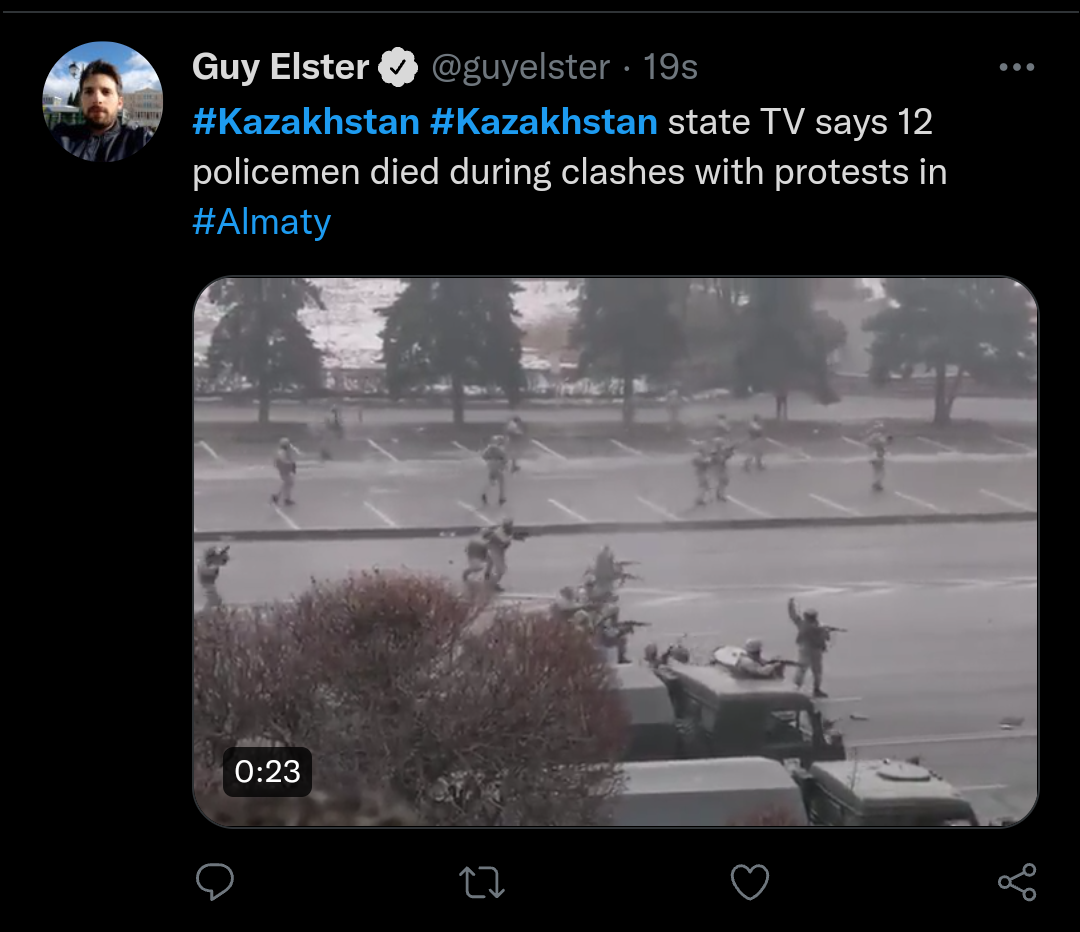Click the 19s timestamp

click(670, 68)
